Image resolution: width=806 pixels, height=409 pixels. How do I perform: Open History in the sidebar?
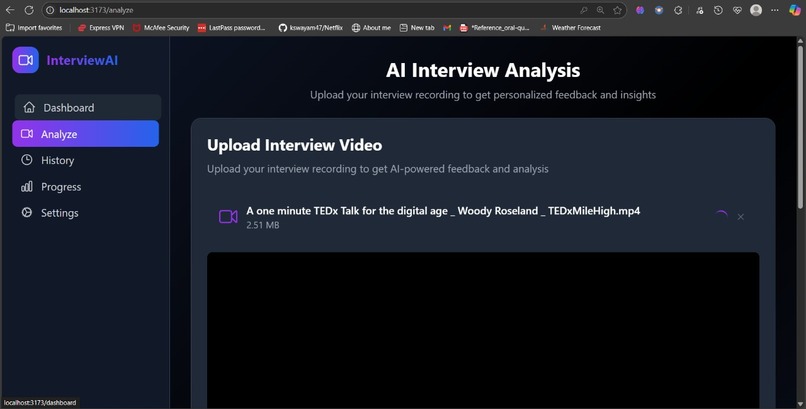[x=85, y=160]
